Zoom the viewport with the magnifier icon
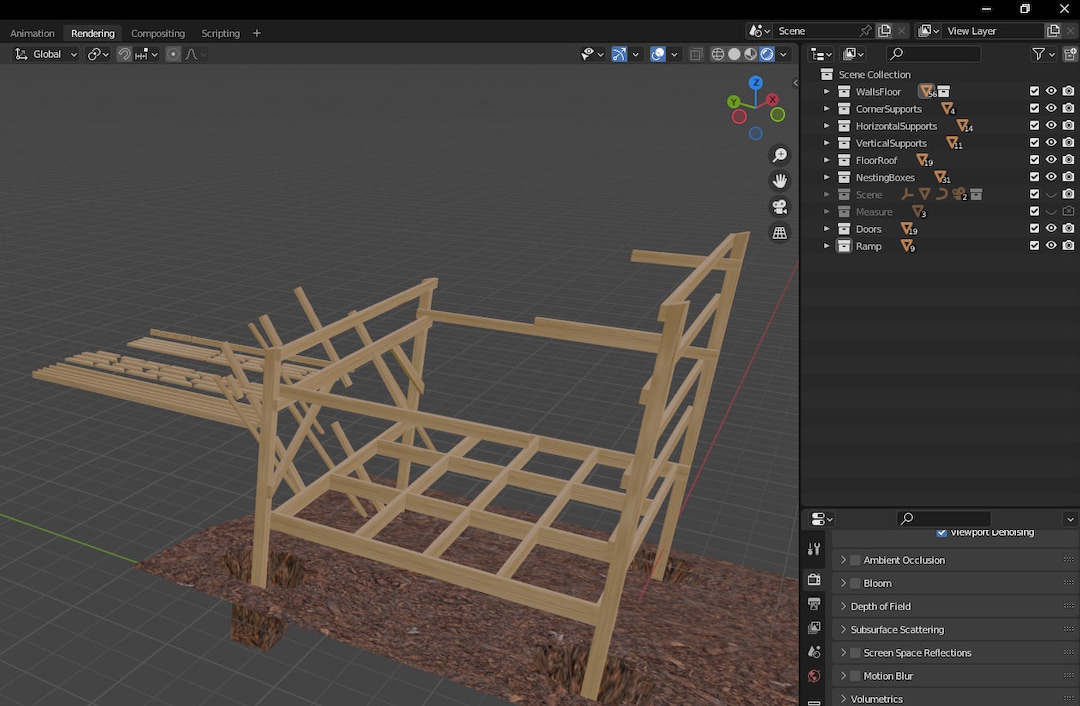Screen dimensions: 1080x706 click(780, 154)
